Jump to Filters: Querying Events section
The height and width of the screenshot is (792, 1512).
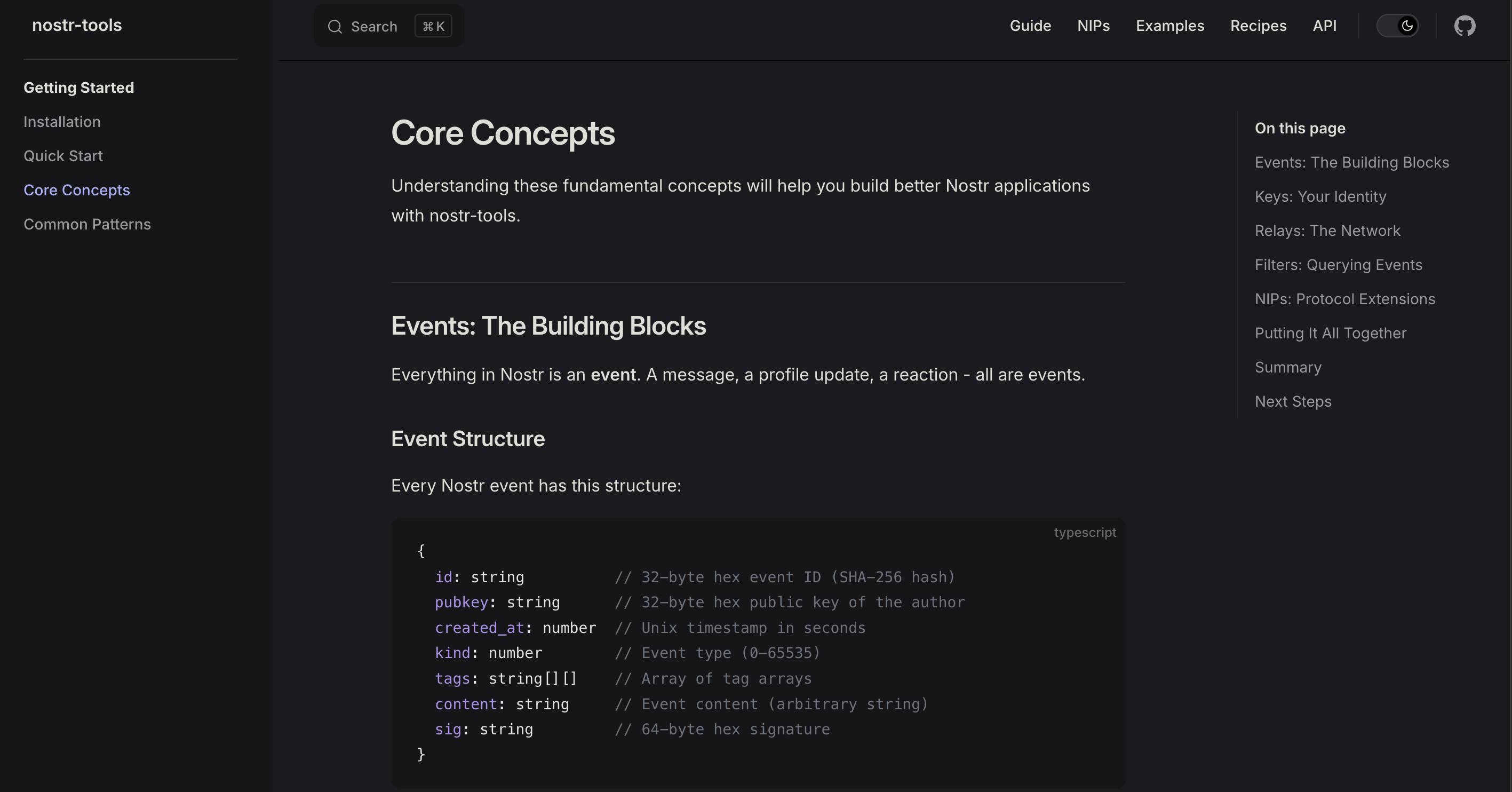(1338, 264)
